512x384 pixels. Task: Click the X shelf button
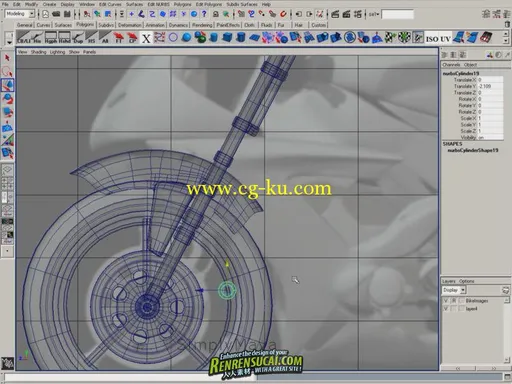[146, 38]
